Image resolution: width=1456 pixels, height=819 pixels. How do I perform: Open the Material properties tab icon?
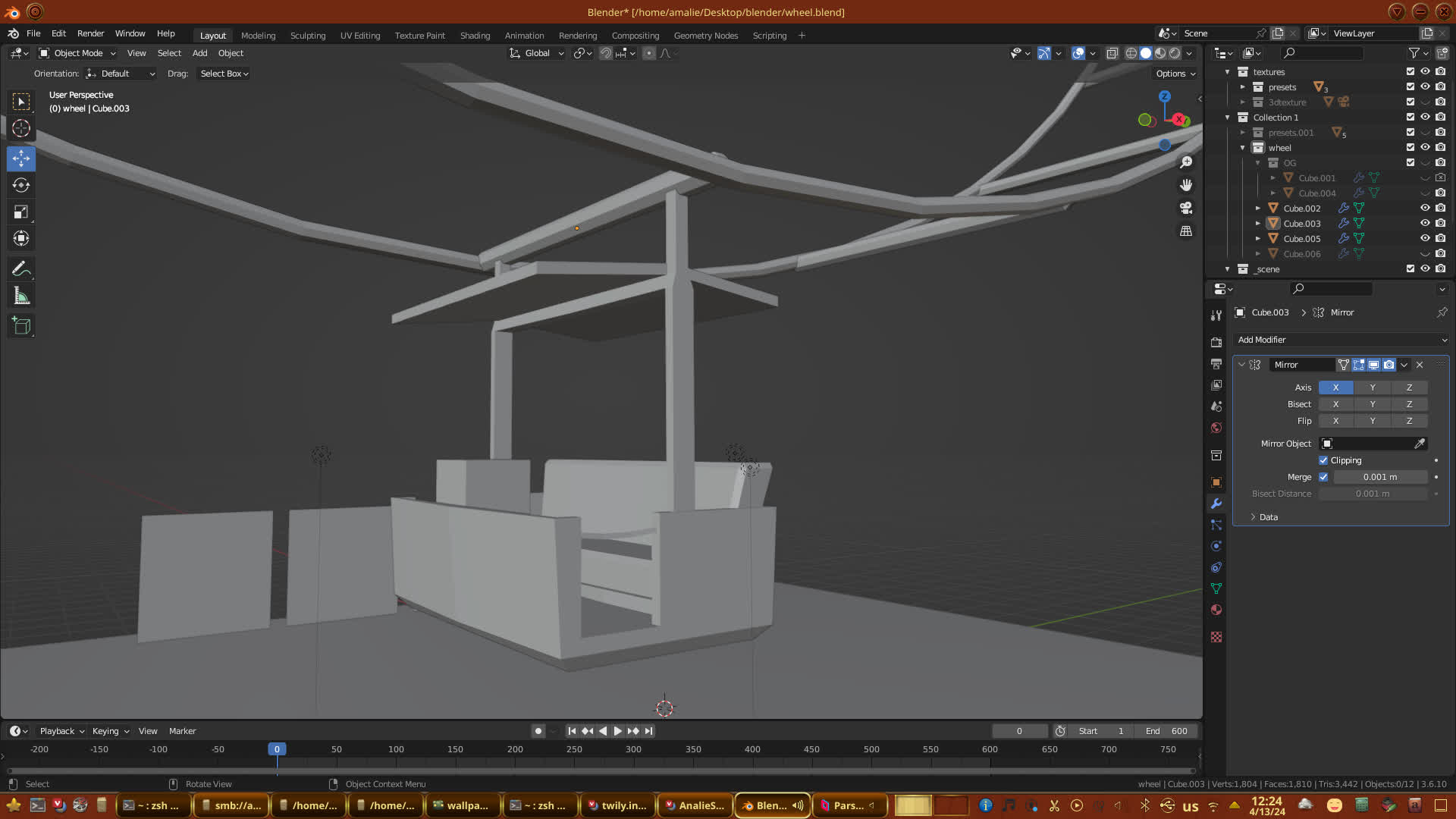(1216, 610)
